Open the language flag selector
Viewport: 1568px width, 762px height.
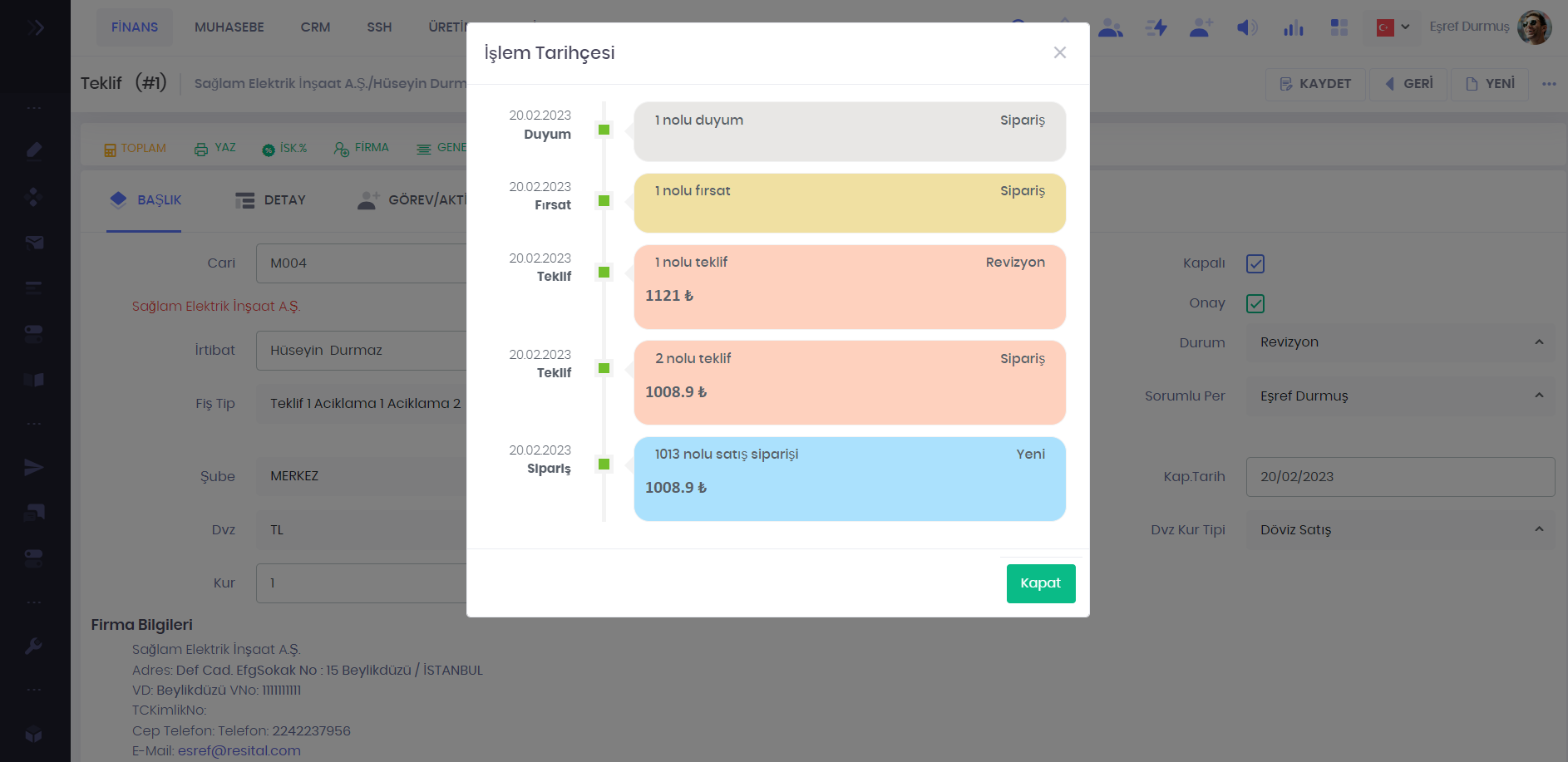1393,27
